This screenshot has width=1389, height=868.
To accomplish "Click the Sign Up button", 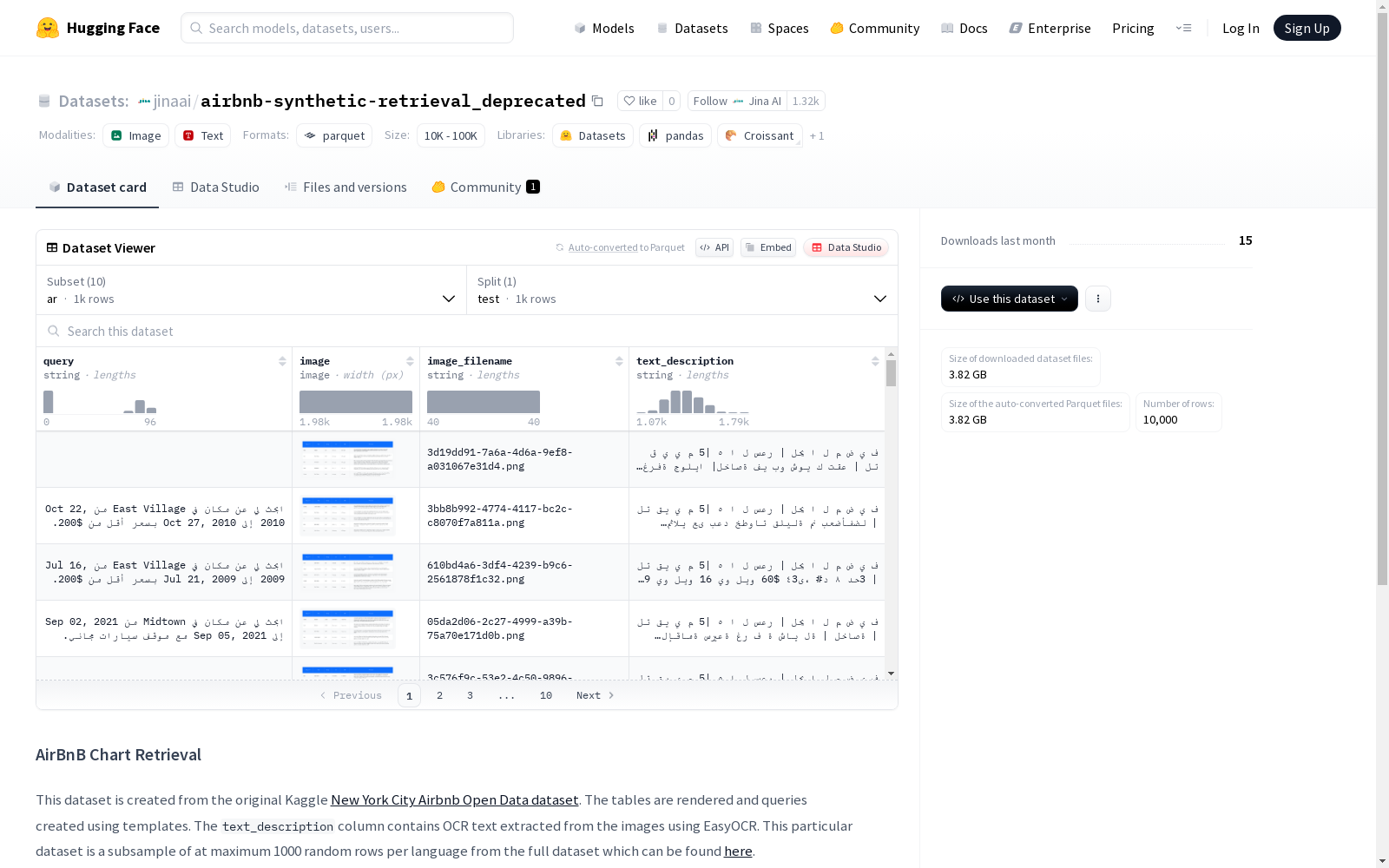I will [1307, 28].
